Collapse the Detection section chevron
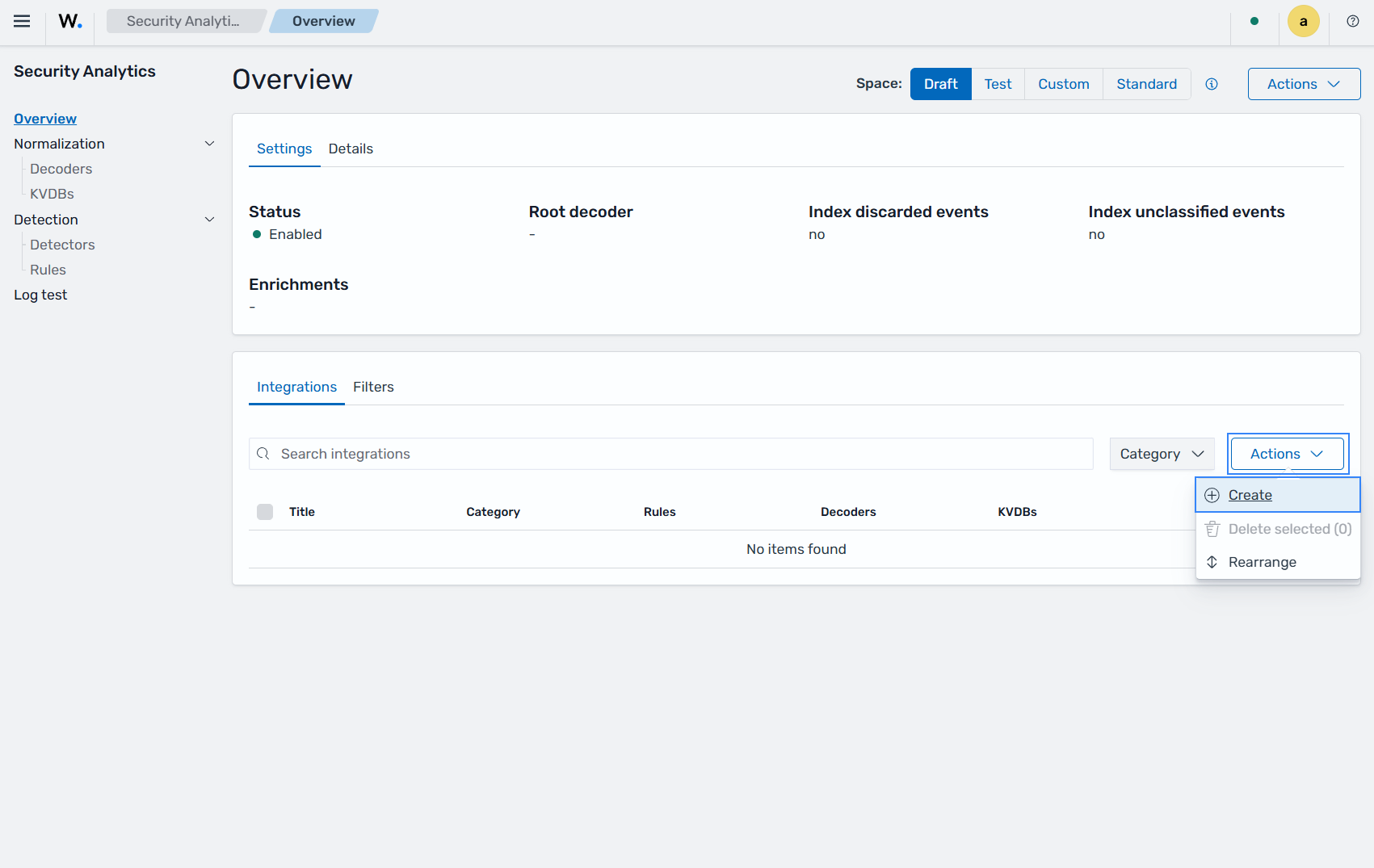Screen dimensions: 1374x868 click(209, 220)
